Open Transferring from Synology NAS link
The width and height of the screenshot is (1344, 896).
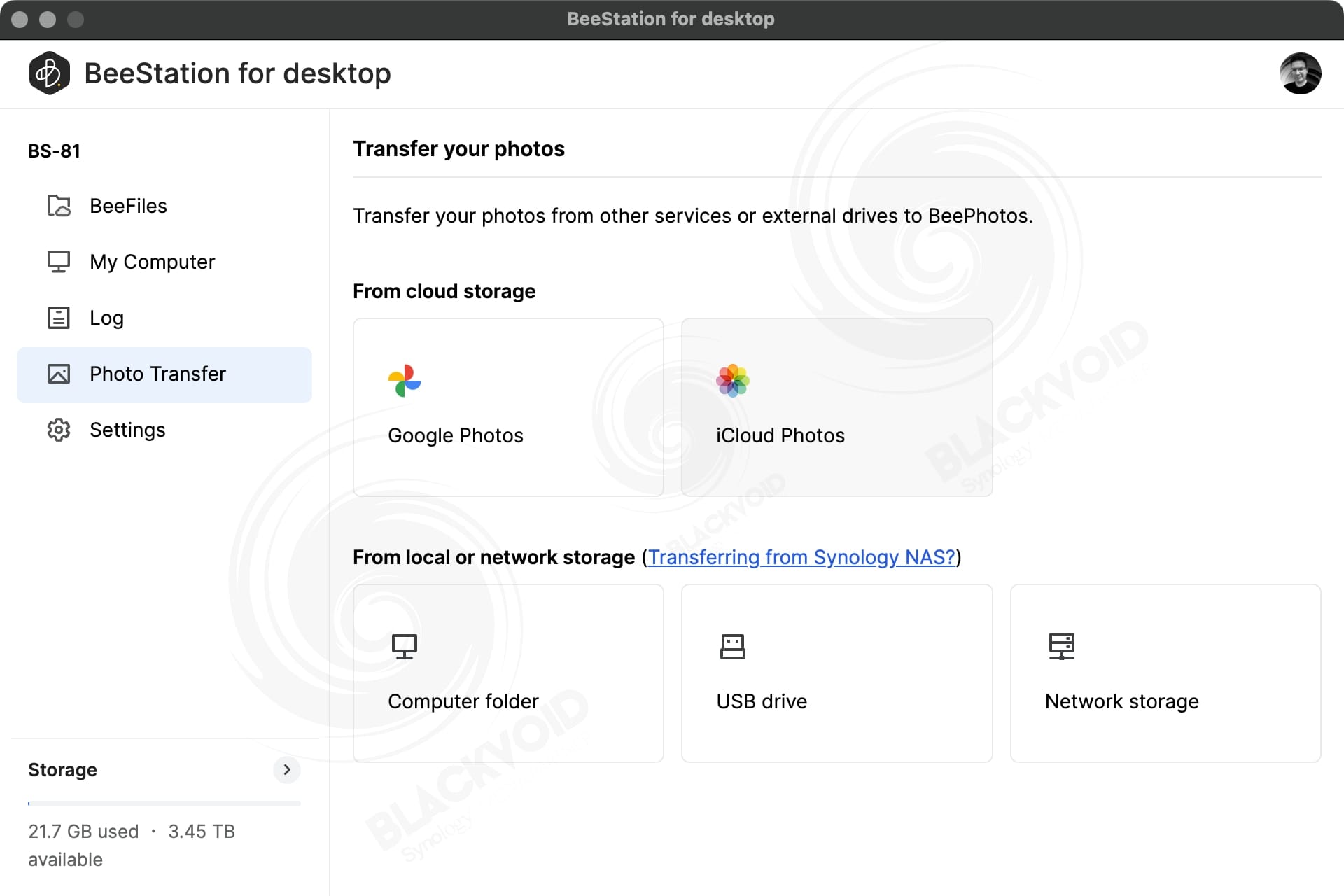click(801, 557)
